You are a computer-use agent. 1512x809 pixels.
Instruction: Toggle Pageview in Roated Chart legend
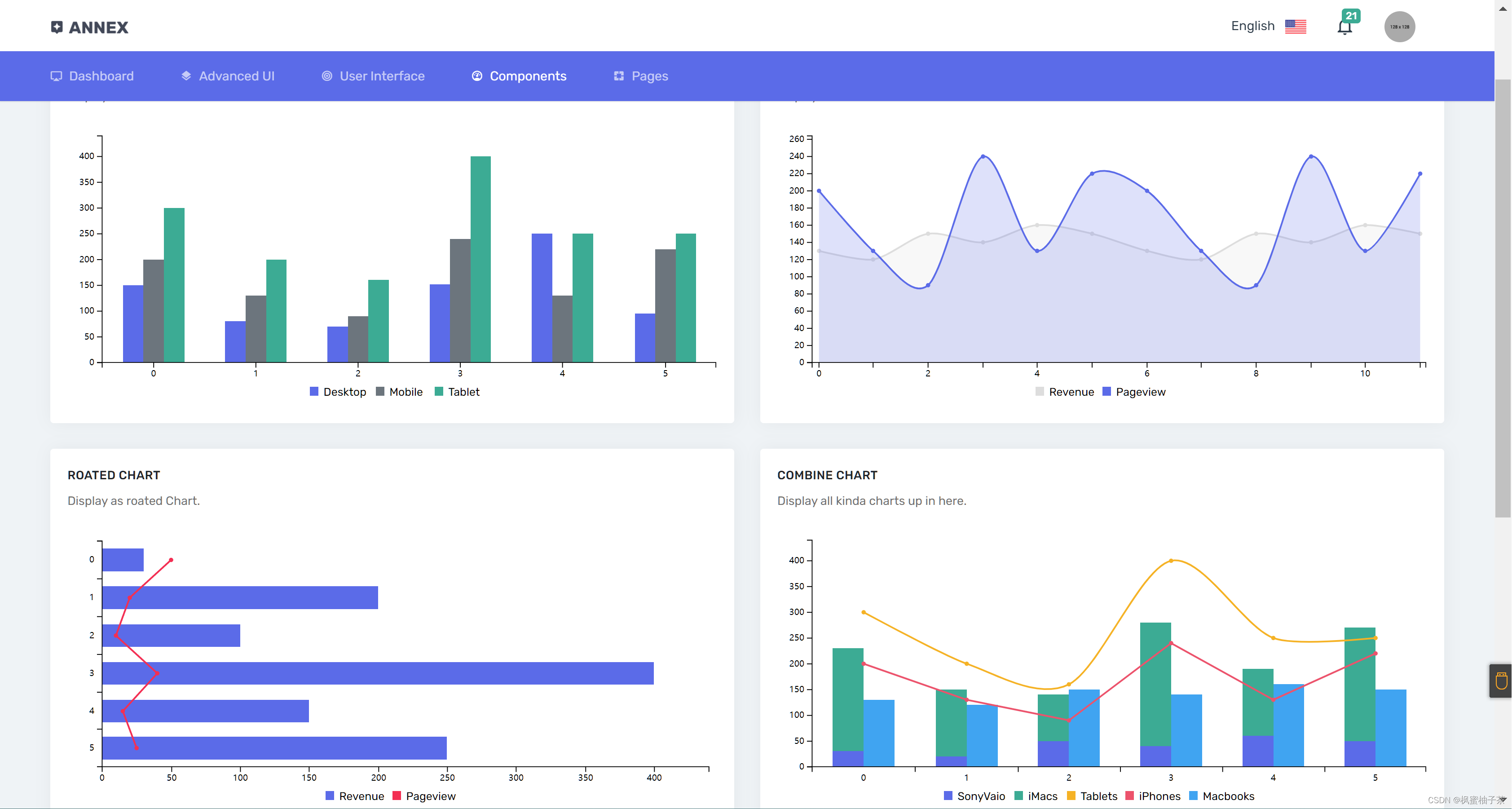point(424,796)
